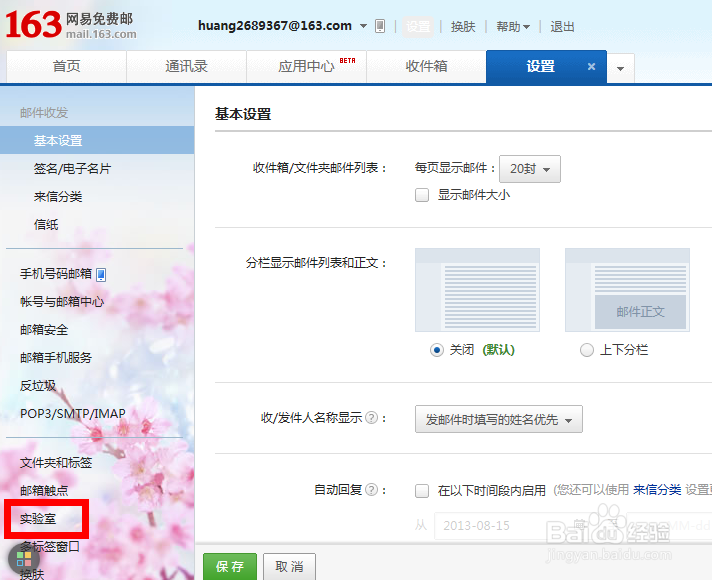Click the colorful app grid icon

click(x=24, y=559)
